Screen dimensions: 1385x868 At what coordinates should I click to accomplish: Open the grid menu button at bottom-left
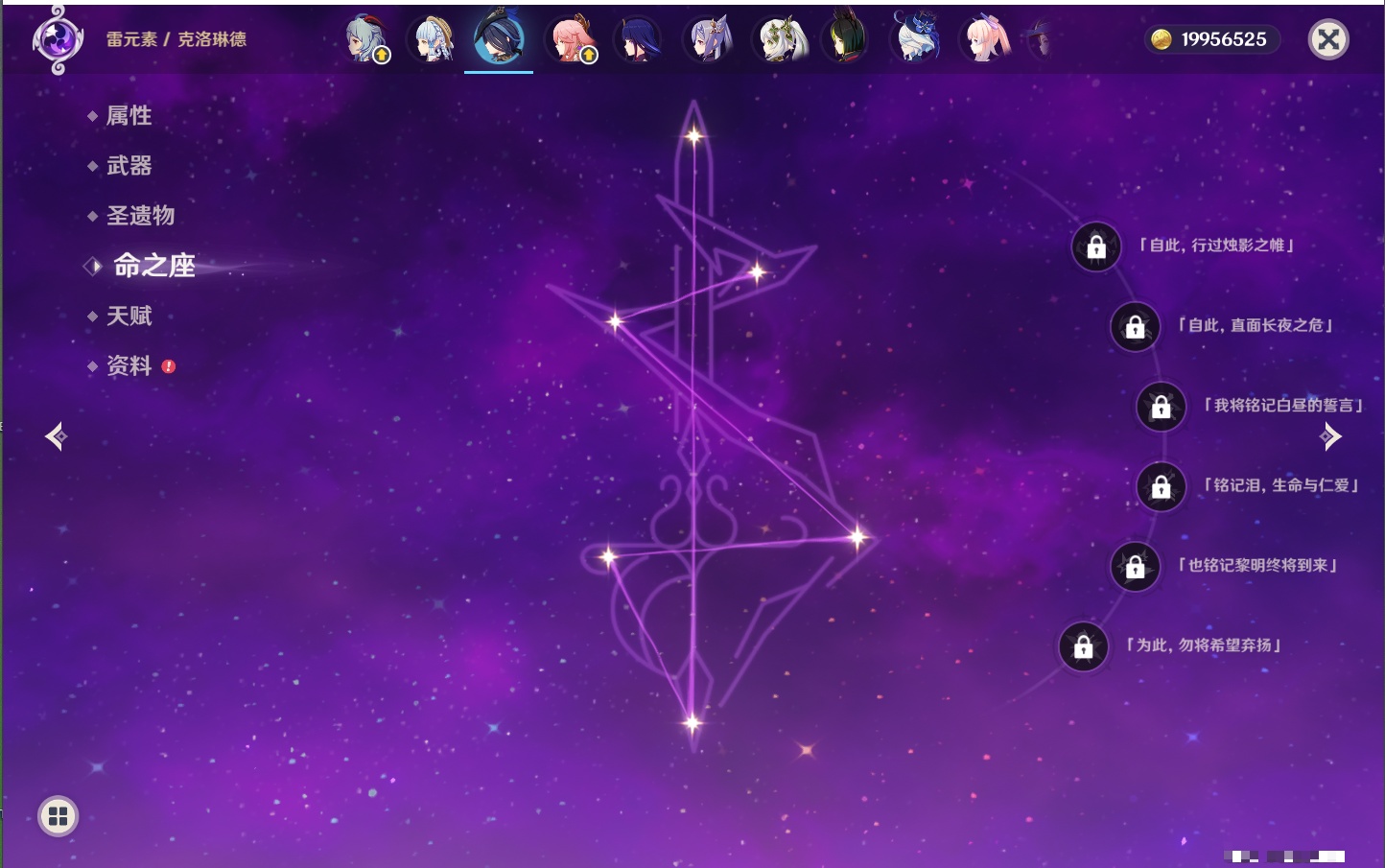[x=59, y=816]
